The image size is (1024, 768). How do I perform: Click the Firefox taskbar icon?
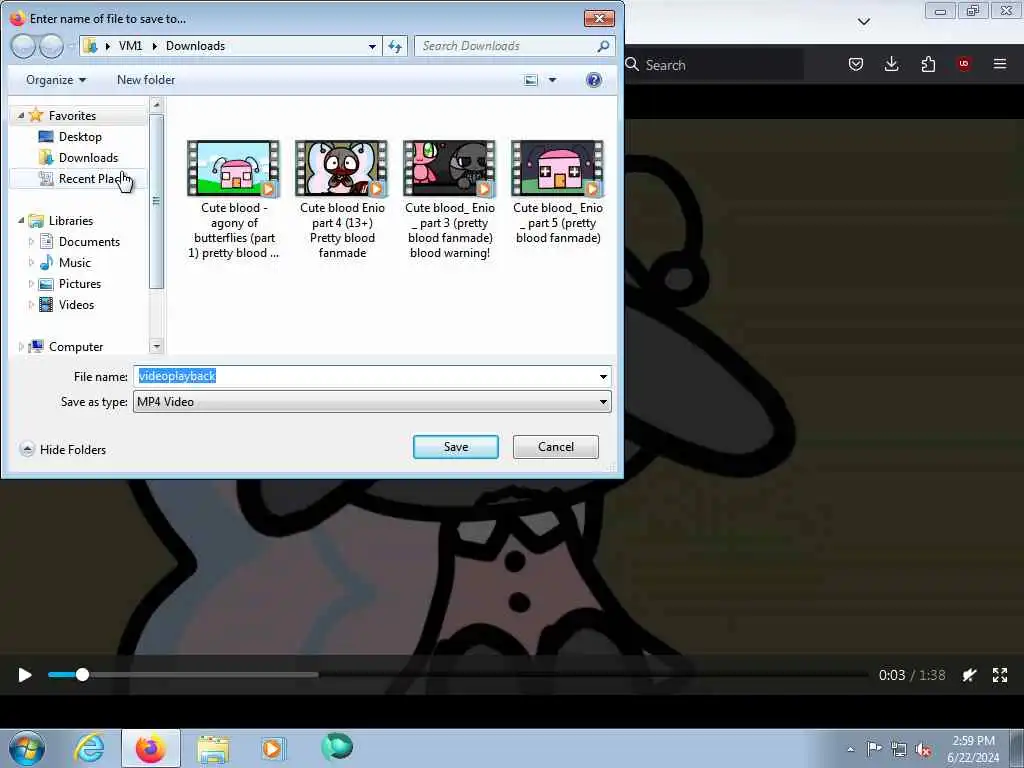tap(151, 748)
